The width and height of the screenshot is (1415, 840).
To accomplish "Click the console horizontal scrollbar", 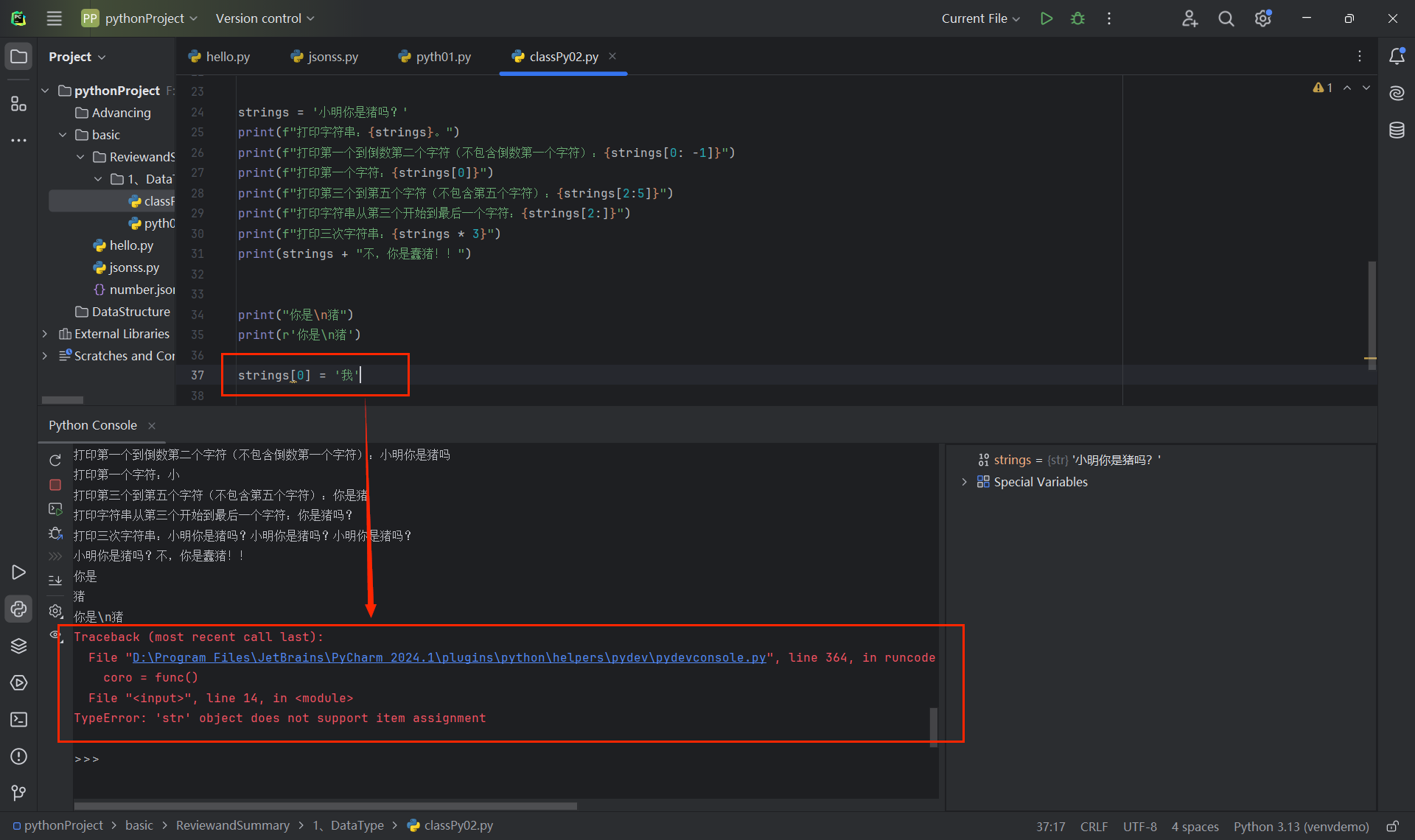I will (324, 806).
